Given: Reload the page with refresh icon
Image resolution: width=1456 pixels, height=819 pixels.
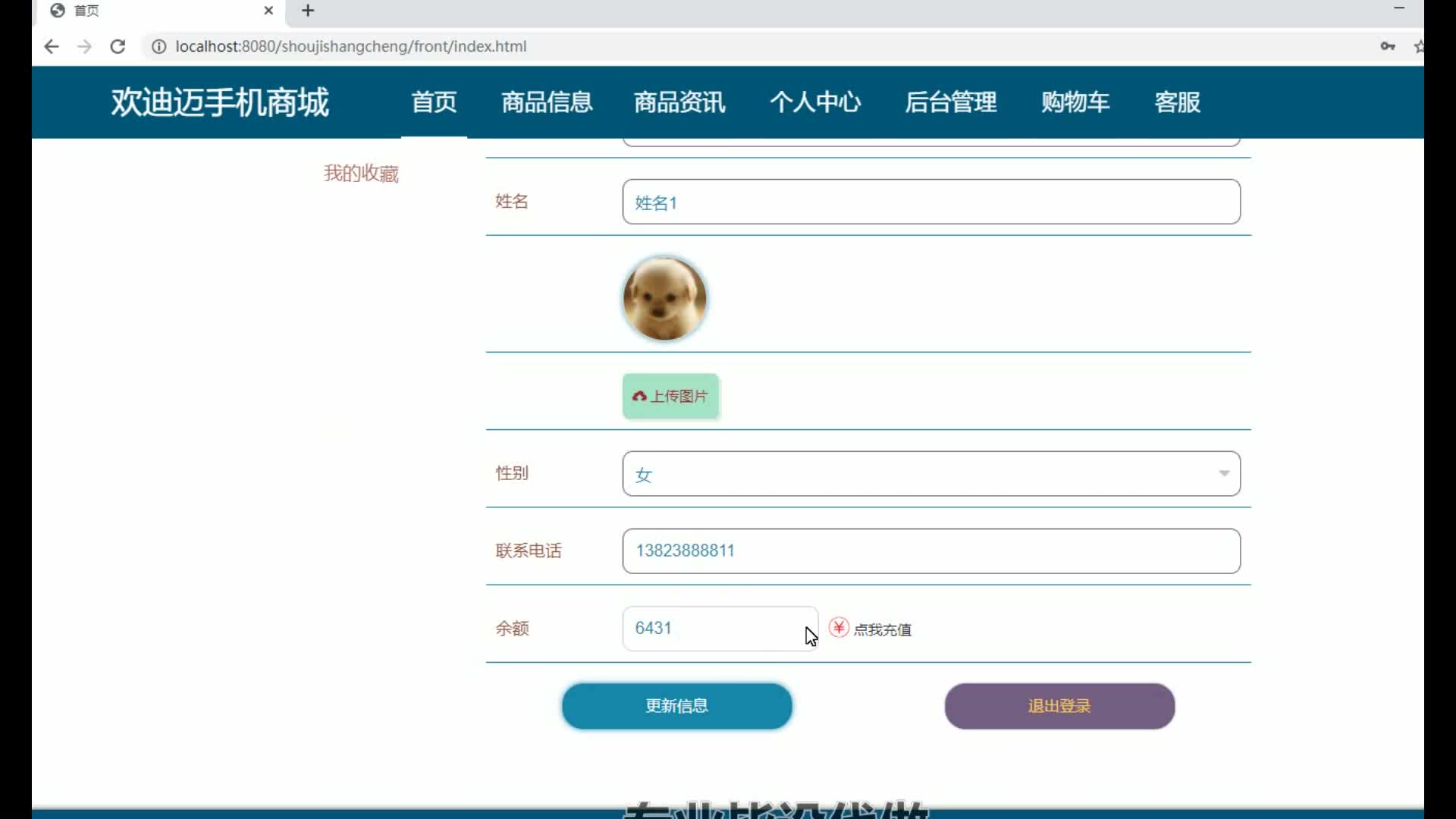Looking at the screenshot, I should click(x=118, y=46).
